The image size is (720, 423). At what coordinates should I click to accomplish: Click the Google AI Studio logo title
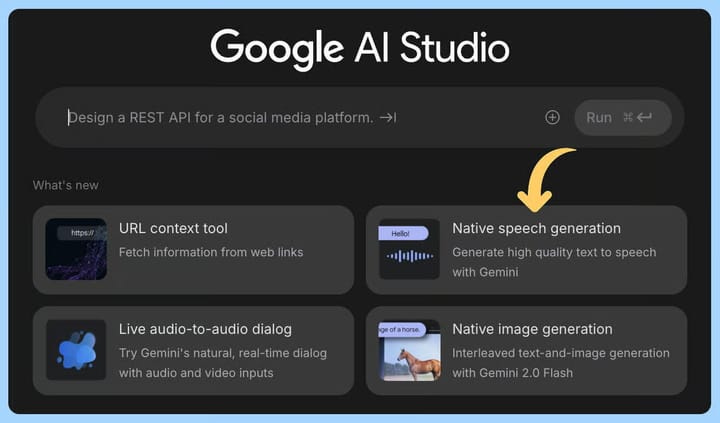tap(360, 48)
